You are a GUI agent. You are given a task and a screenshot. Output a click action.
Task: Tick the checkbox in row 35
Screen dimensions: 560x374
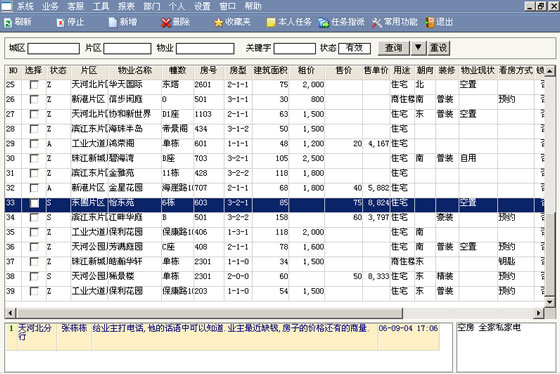tap(34, 232)
